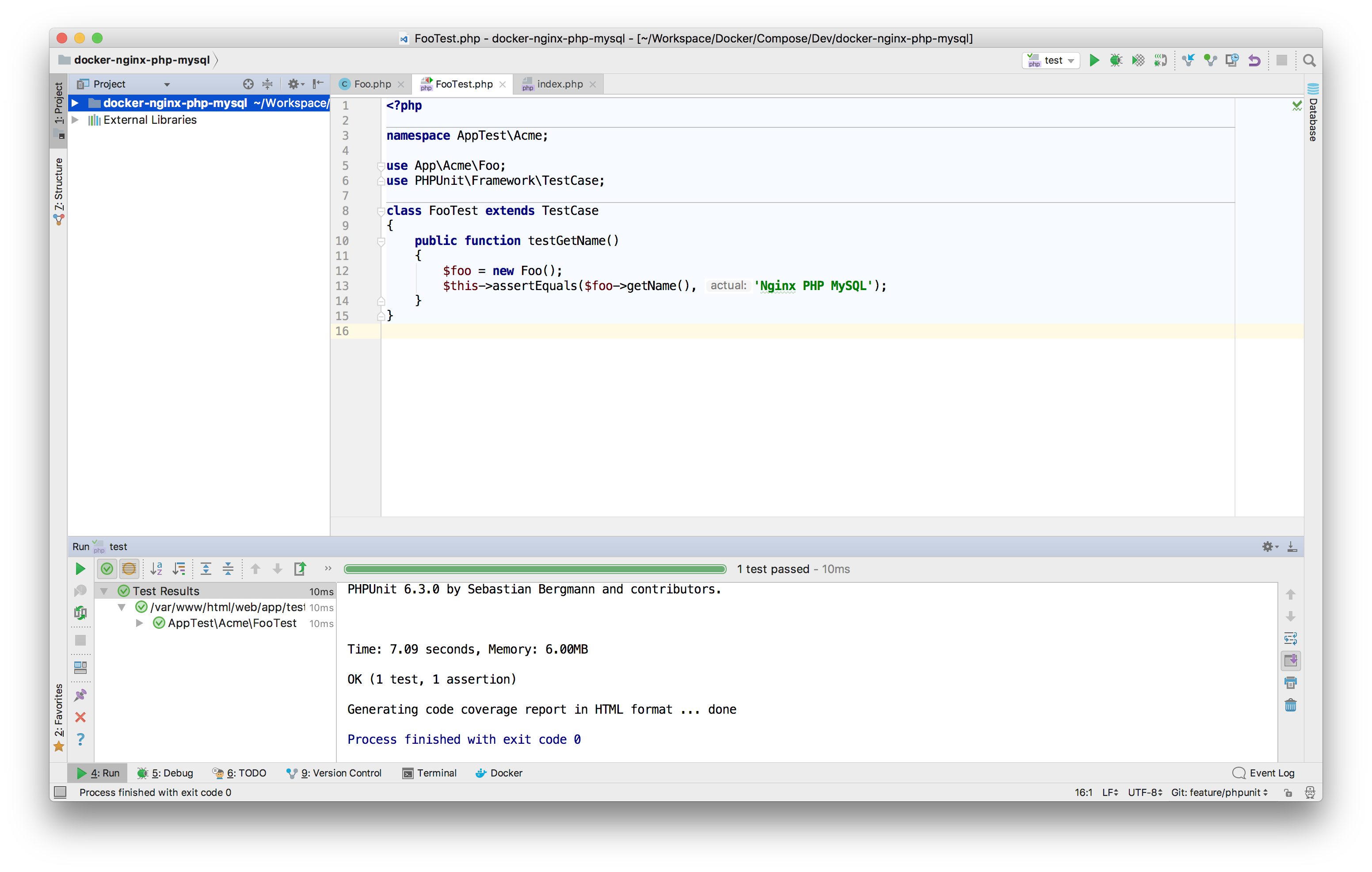Commit changes to version control
This screenshot has height=872, width=1372.
click(1210, 61)
